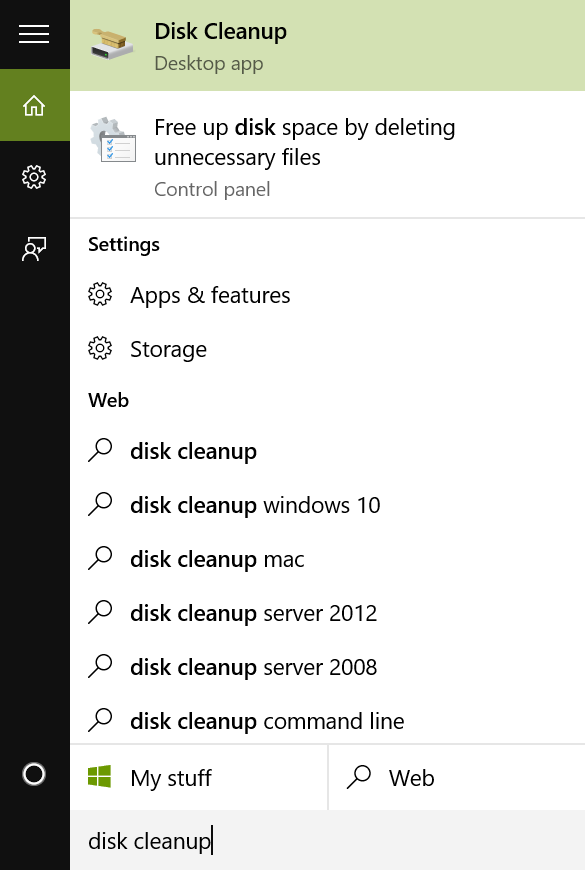This screenshot has height=870, width=585.
Task: Open Apps & features settings
Action: pos(327,295)
